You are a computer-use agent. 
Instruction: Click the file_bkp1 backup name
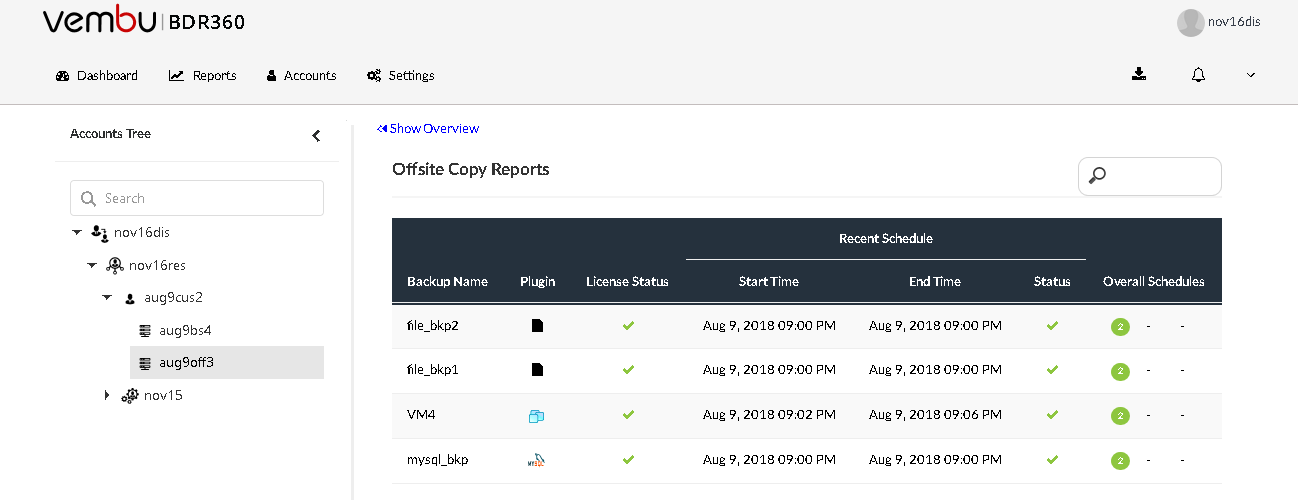click(433, 369)
